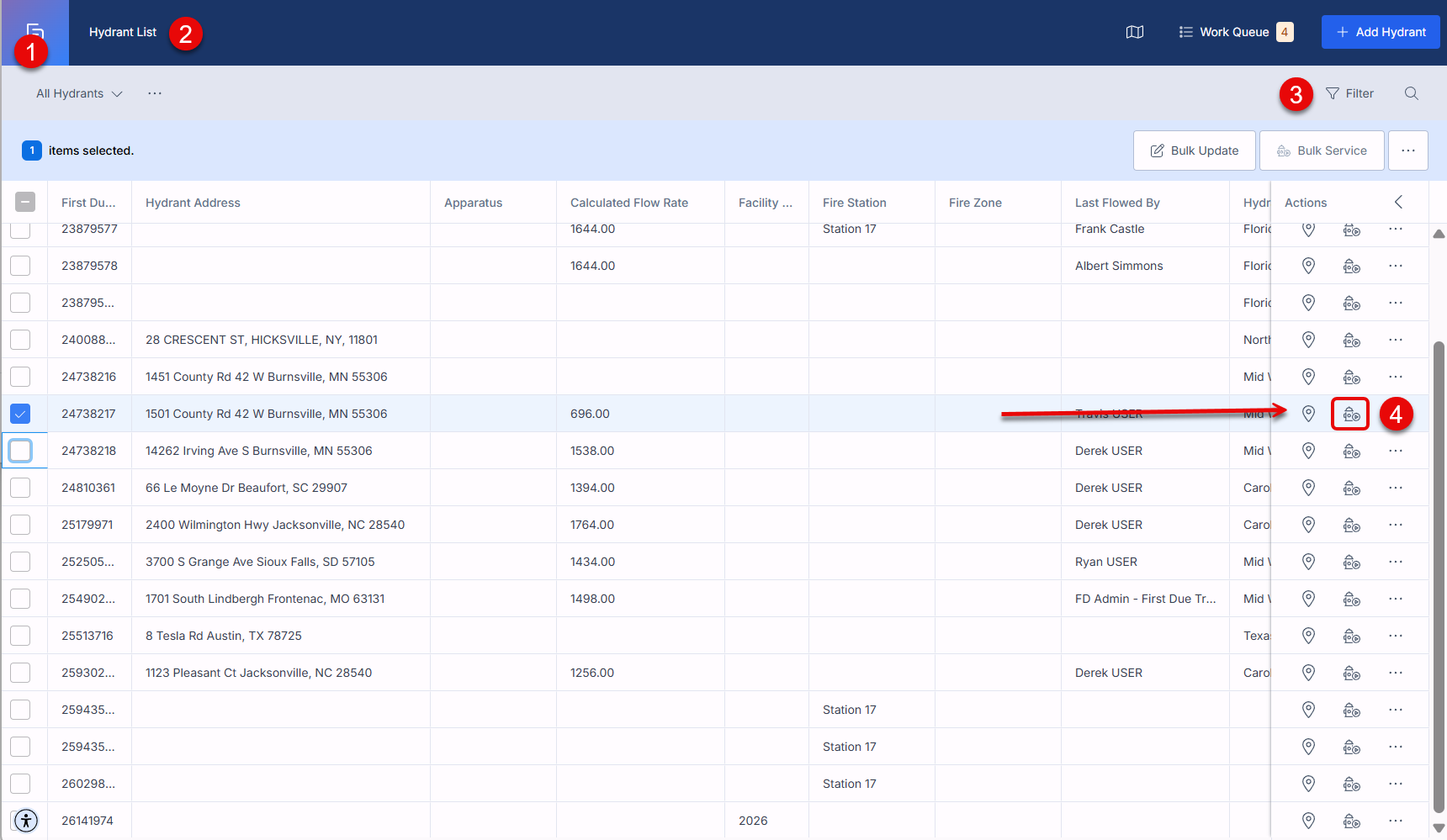
Task: Click pin icon for 2400 Wilmington Hwy row
Action: 1308,525
